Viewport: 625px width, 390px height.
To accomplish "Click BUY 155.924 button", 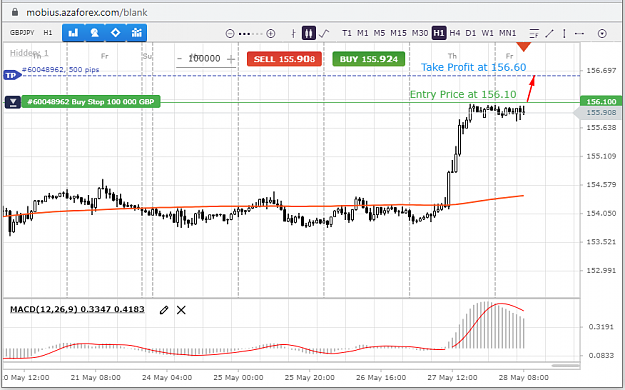I will coord(369,59).
